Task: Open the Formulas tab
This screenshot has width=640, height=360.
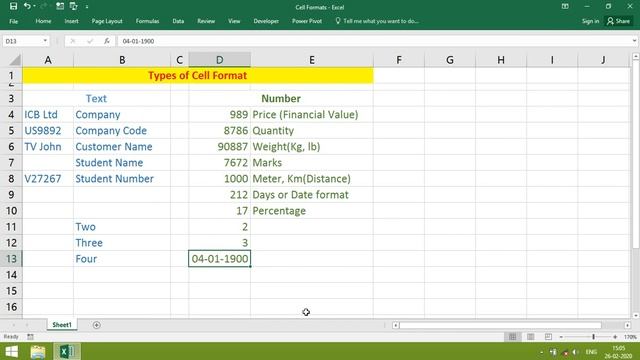Action: 147,21
